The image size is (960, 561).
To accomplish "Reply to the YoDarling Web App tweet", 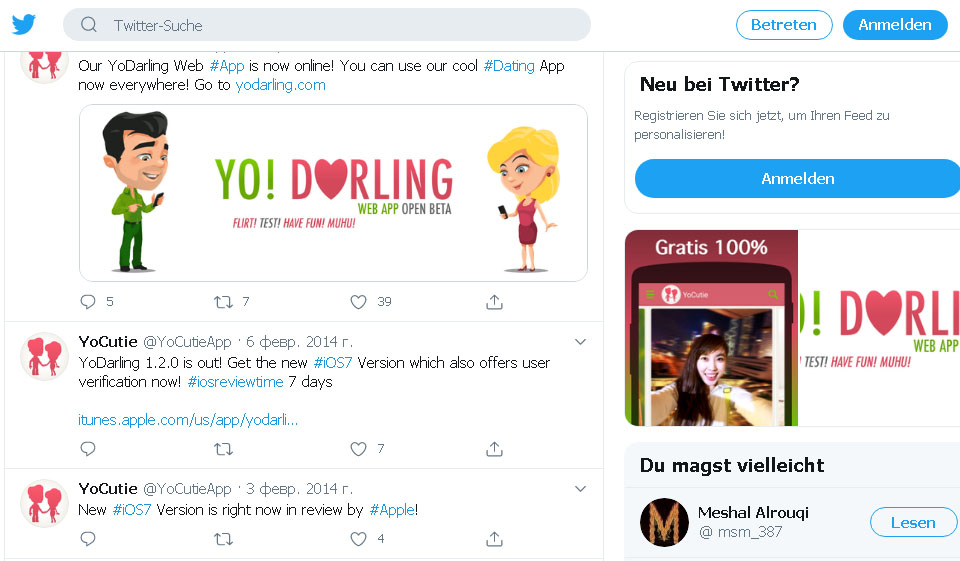I will coord(88,302).
